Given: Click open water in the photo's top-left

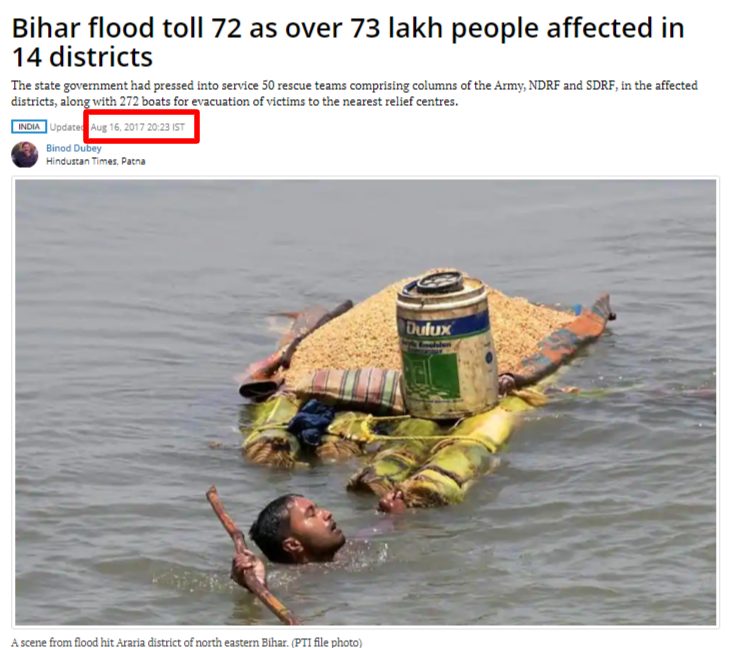Looking at the screenshot, I should pos(116,233).
